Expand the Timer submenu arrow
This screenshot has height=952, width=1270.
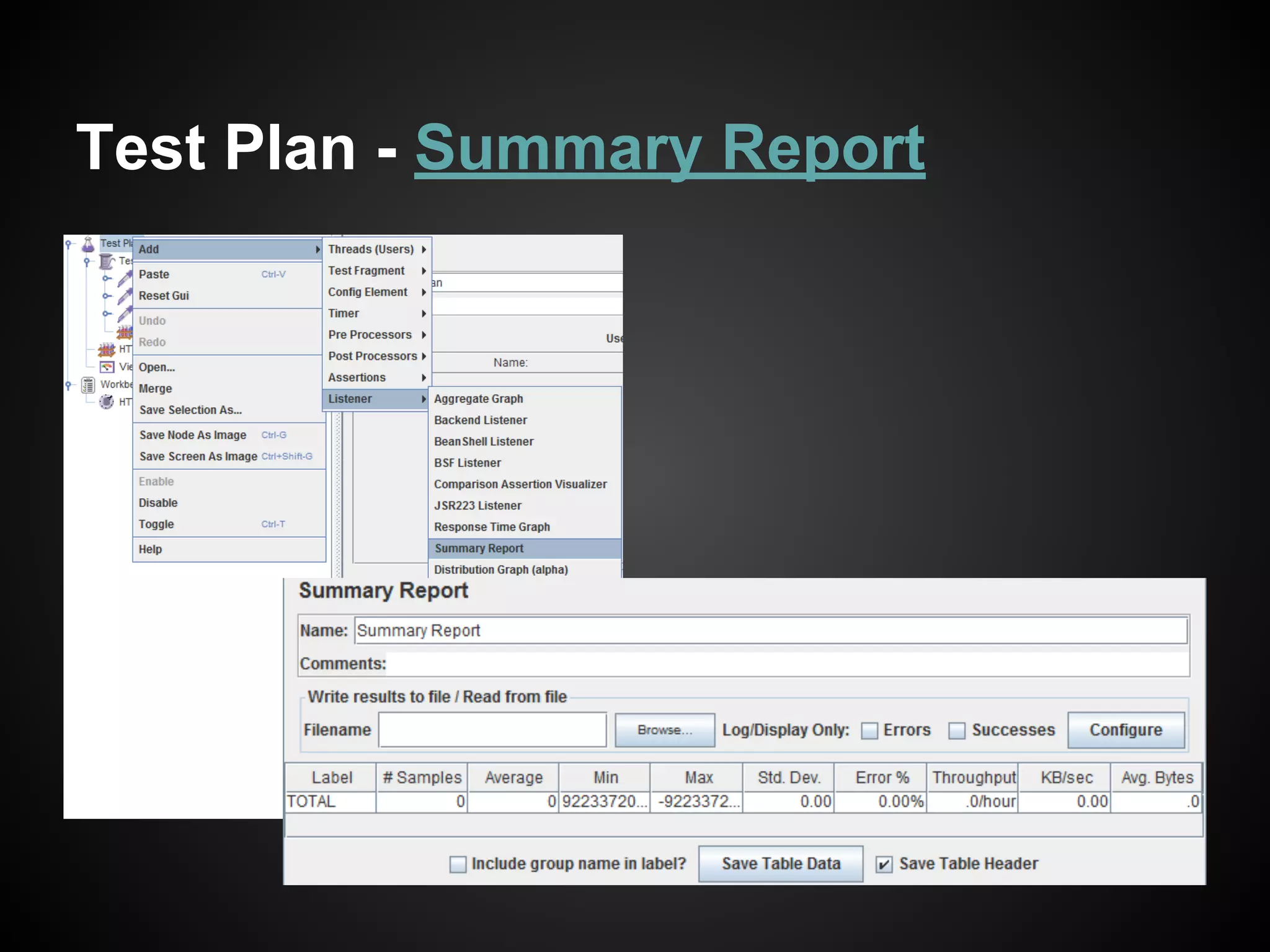click(x=424, y=314)
